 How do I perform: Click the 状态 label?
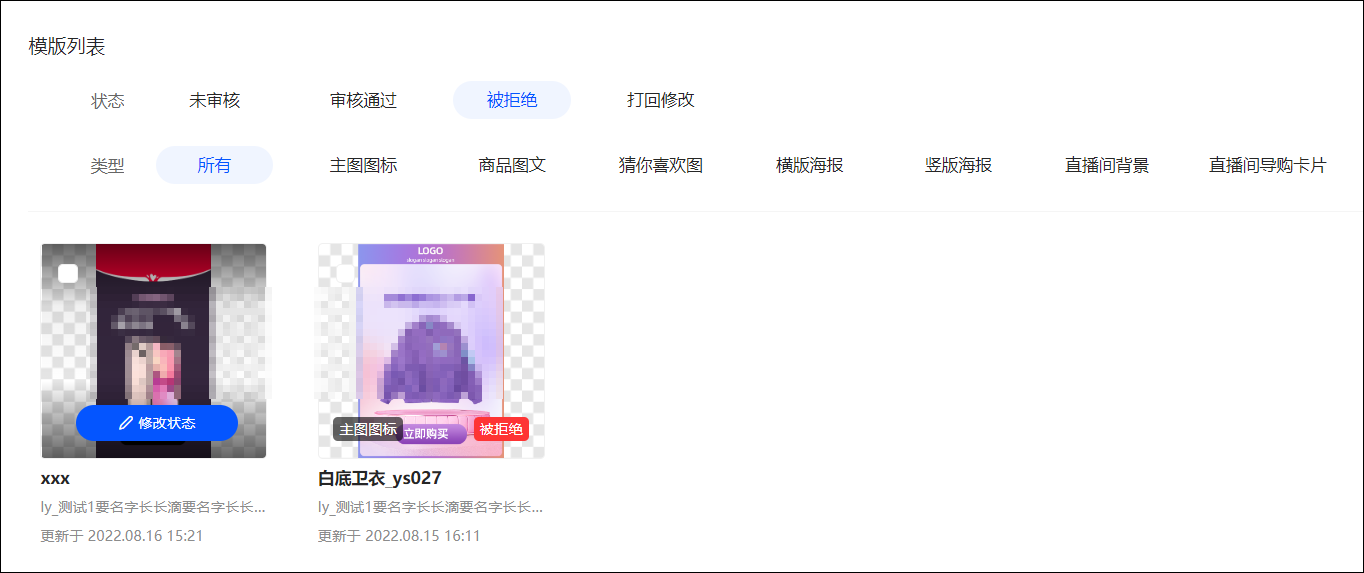pyautogui.click(x=108, y=101)
